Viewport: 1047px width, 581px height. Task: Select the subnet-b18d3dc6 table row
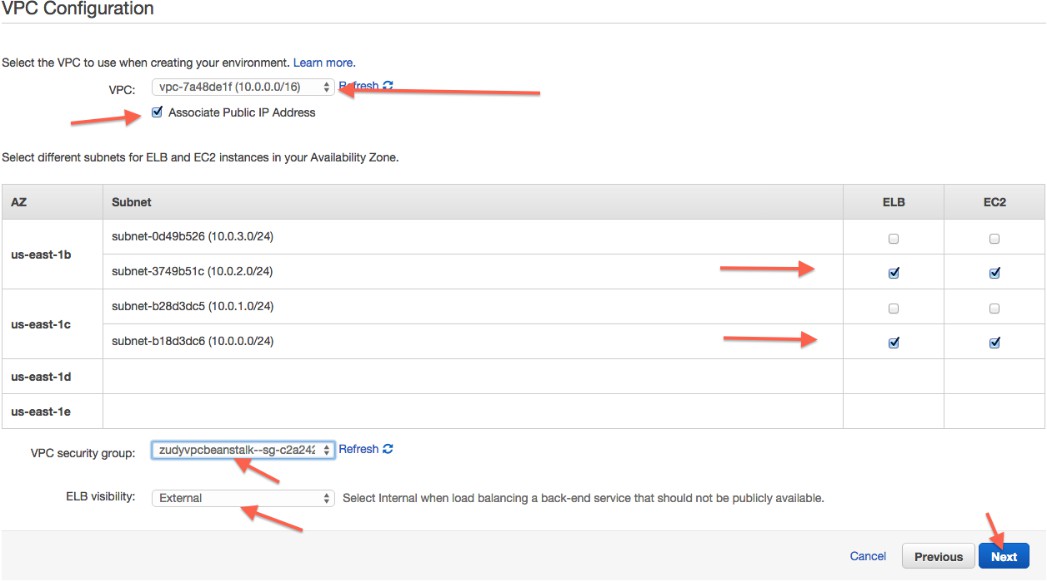(x=400, y=342)
